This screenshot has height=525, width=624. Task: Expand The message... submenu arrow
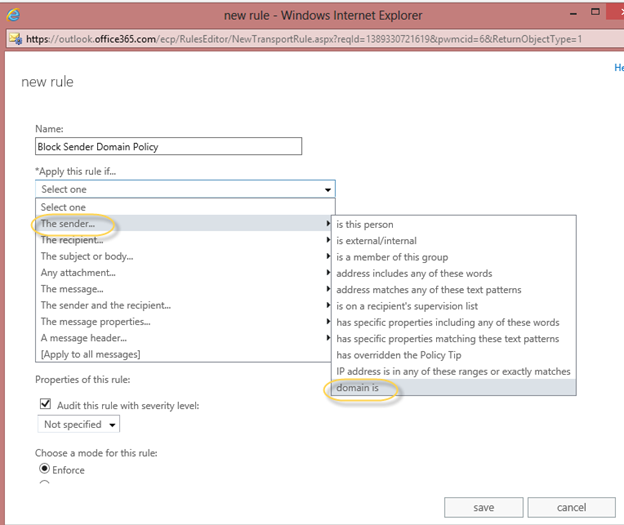[x=328, y=289]
